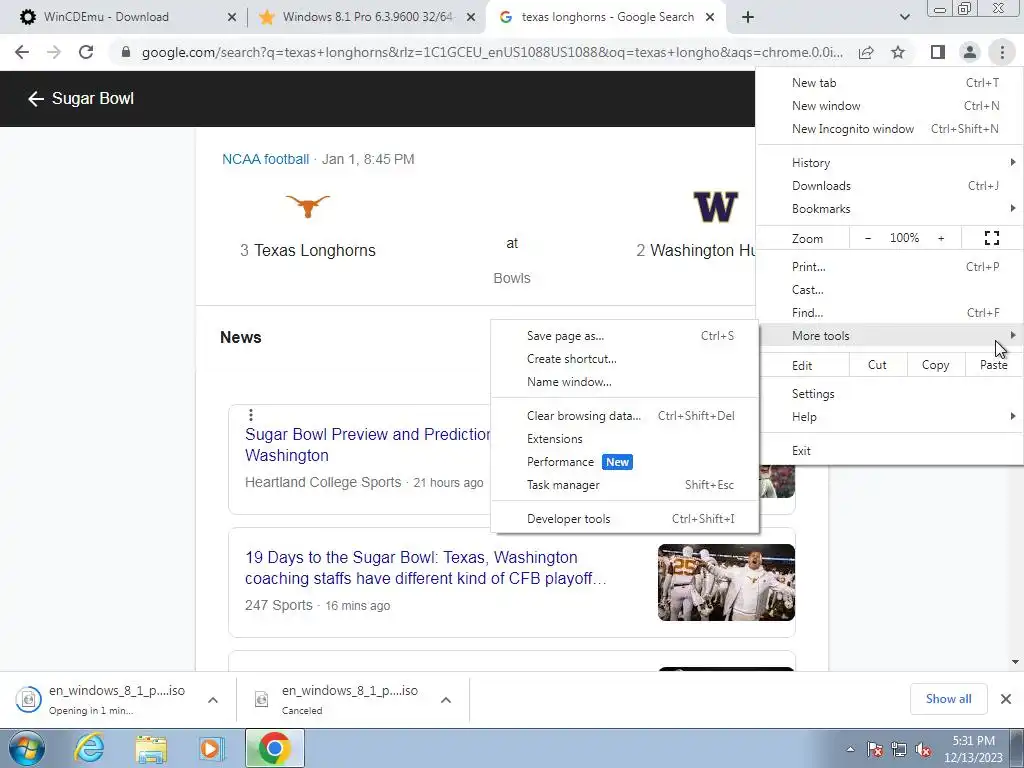
Task: Click Action Center flag icon in tray
Action: tap(875, 749)
